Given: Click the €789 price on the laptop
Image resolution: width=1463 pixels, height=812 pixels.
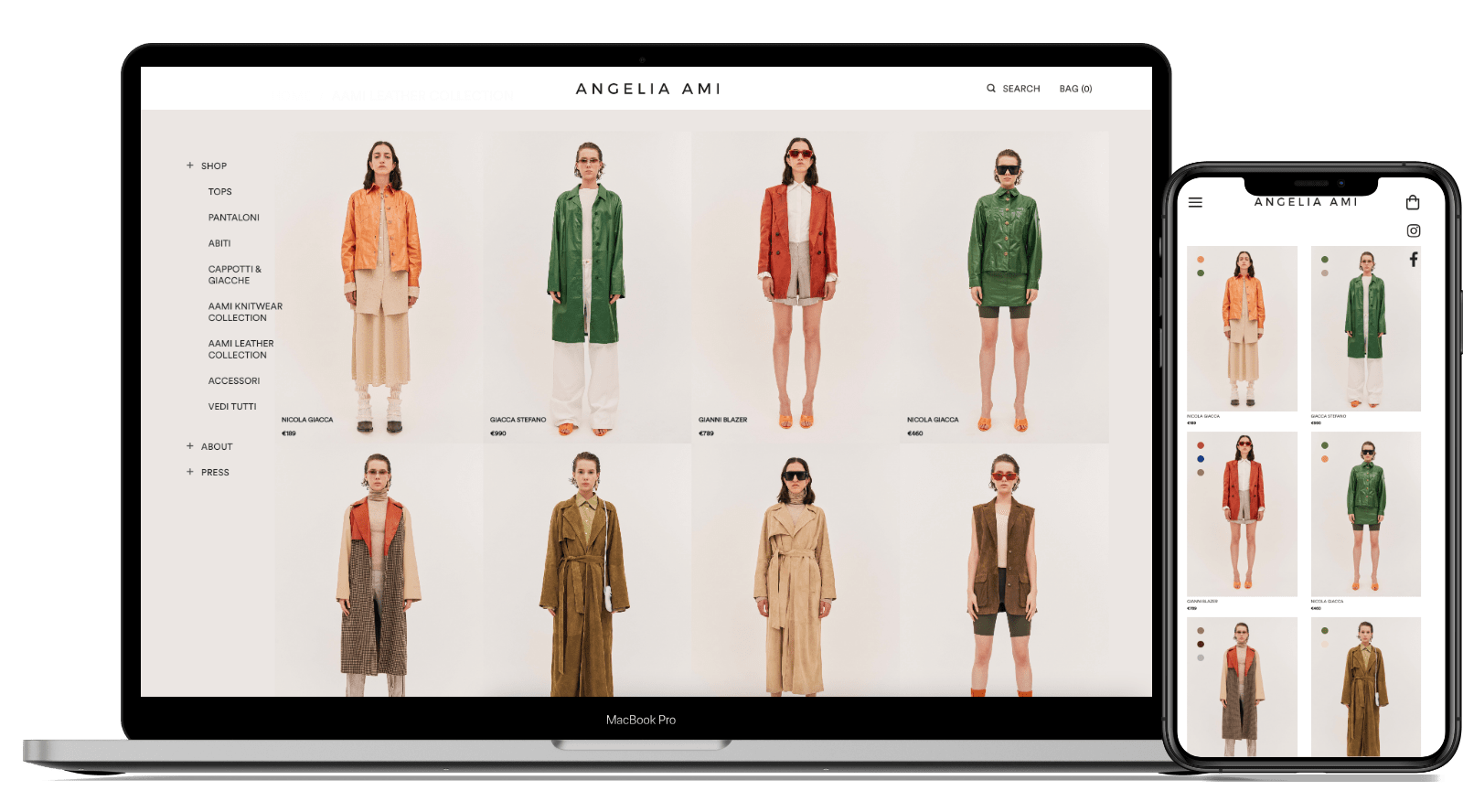Looking at the screenshot, I should click(706, 433).
